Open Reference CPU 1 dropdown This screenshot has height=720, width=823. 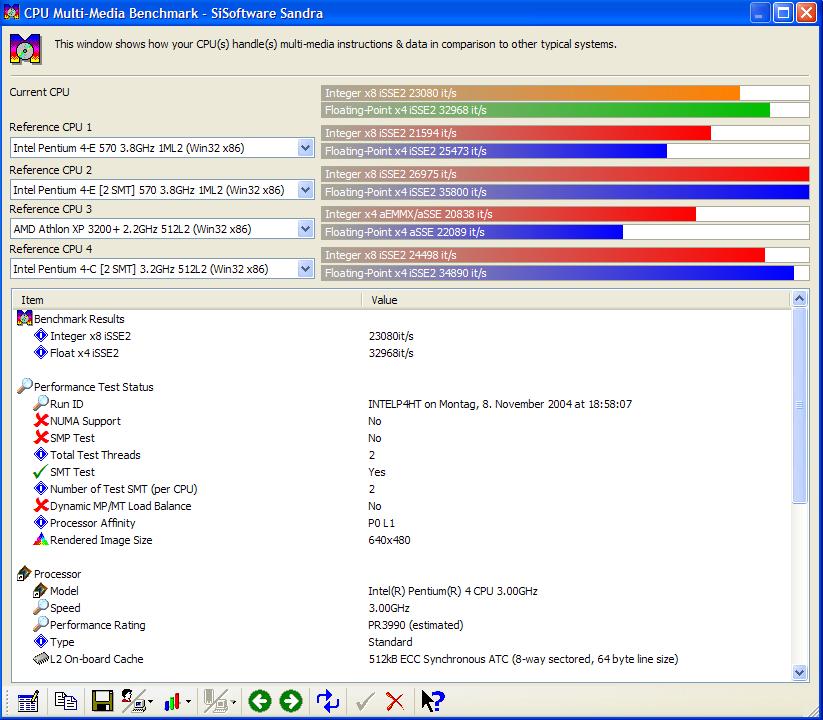(x=305, y=148)
